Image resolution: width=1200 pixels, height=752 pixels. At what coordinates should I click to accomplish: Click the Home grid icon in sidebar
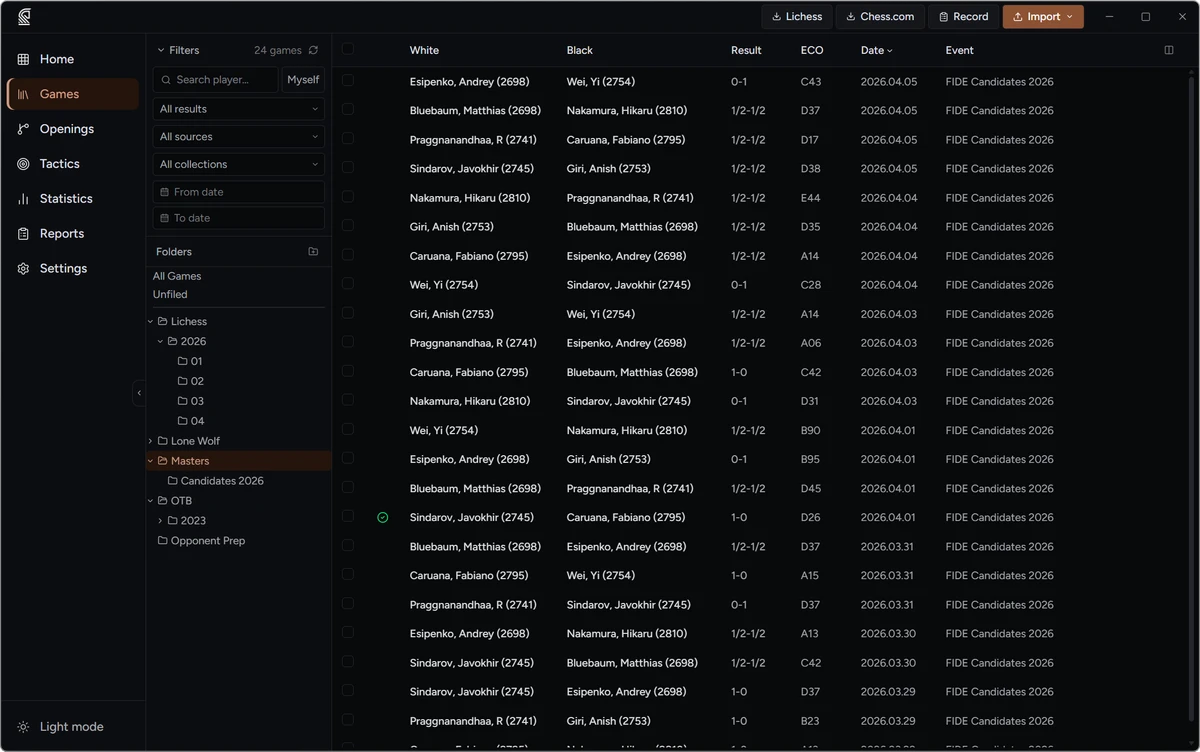23,59
